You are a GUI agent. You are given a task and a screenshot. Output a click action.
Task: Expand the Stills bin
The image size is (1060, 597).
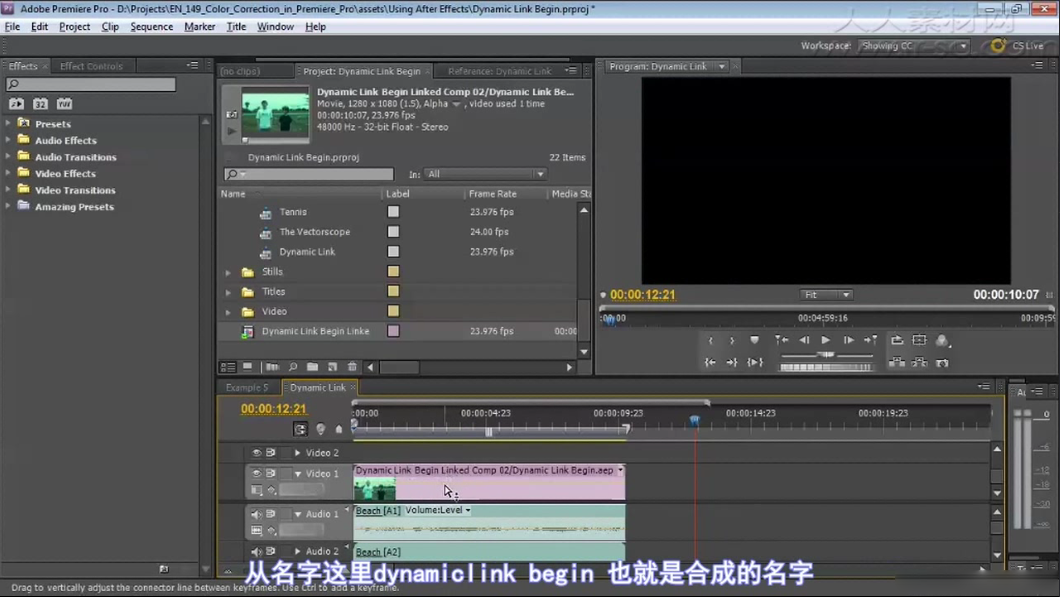click(x=228, y=272)
